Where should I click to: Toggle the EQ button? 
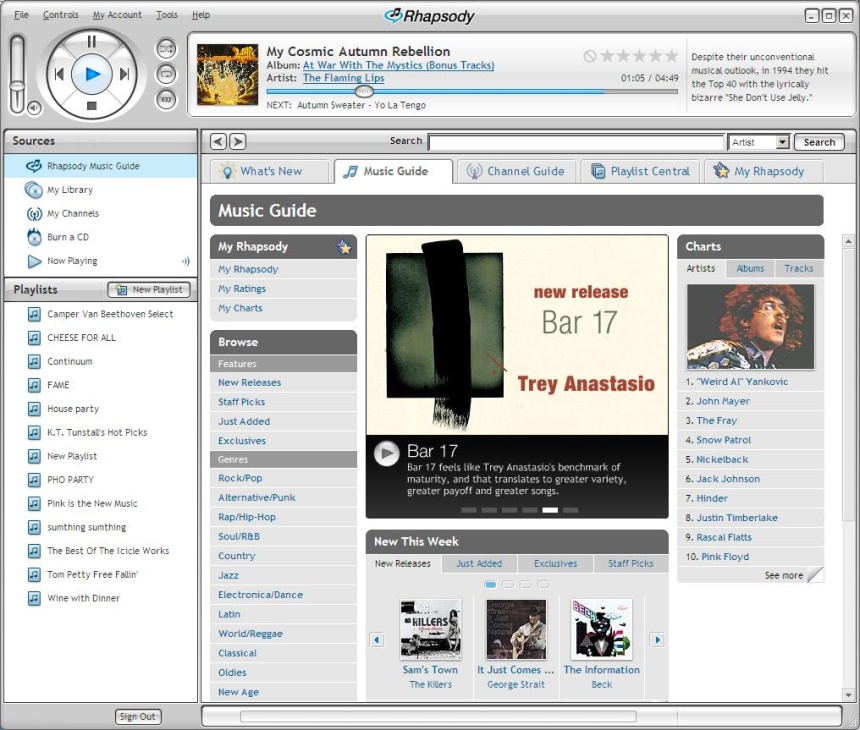pos(166,99)
